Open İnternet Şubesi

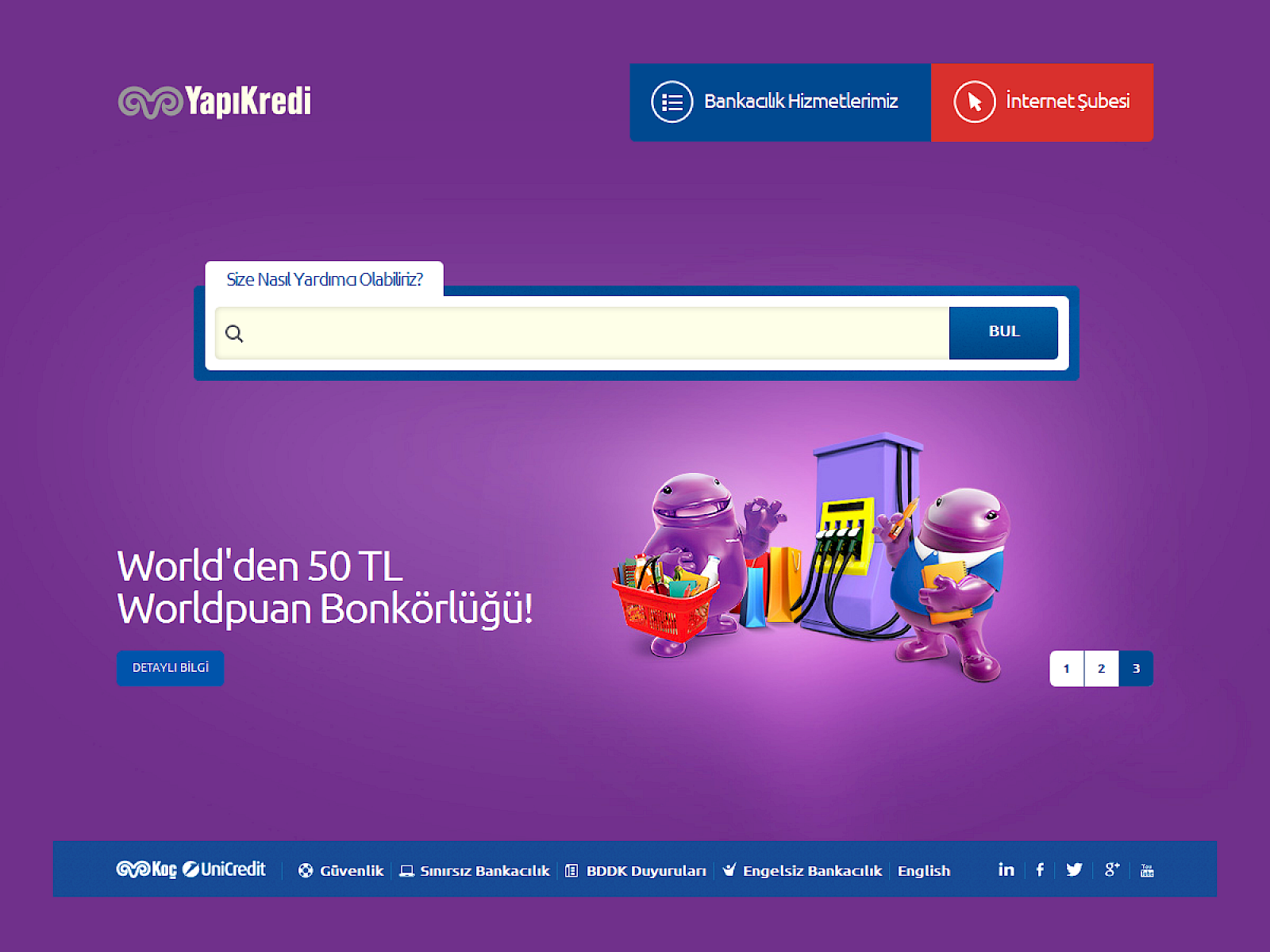tap(1042, 102)
